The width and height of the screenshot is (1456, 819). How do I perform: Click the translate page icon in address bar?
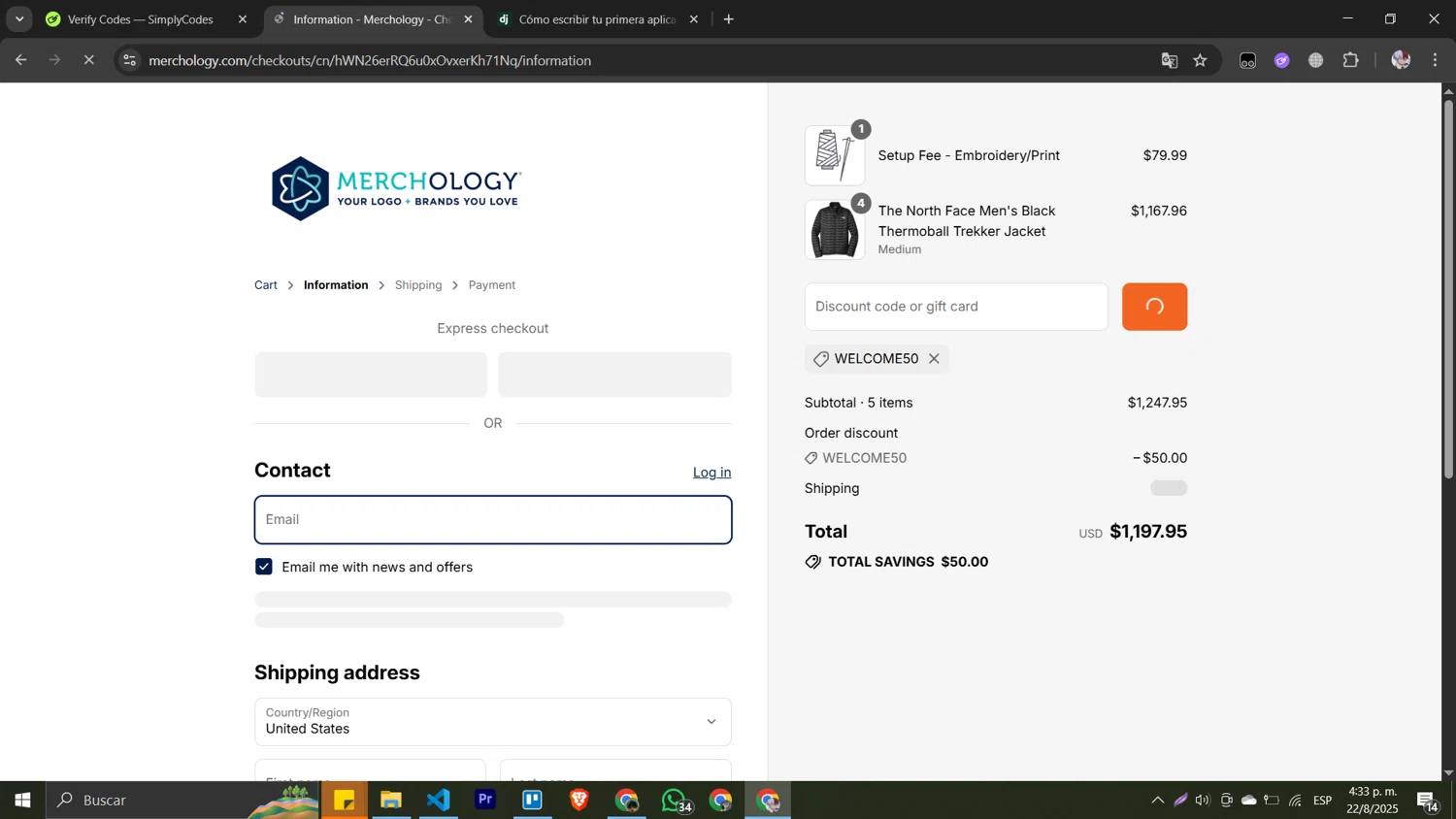click(x=1169, y=60)
